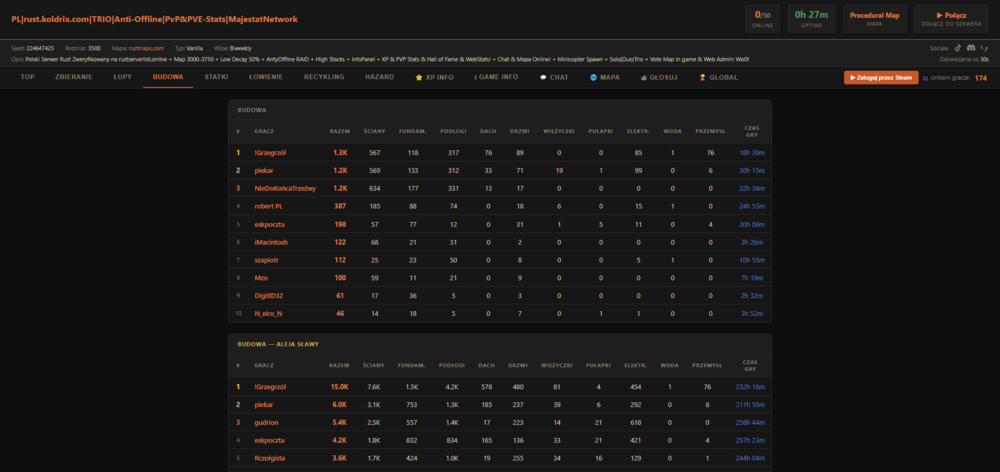Click the BUDOWA — ALEJA SŁAWY section title
The image size is (1000, 472).
coord(278,344)
